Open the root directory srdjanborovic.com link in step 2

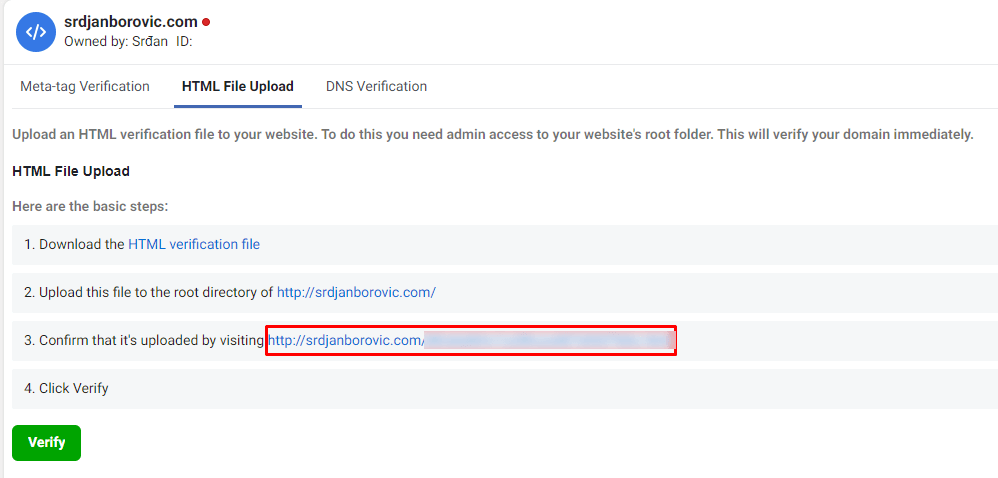pos(356,292)
